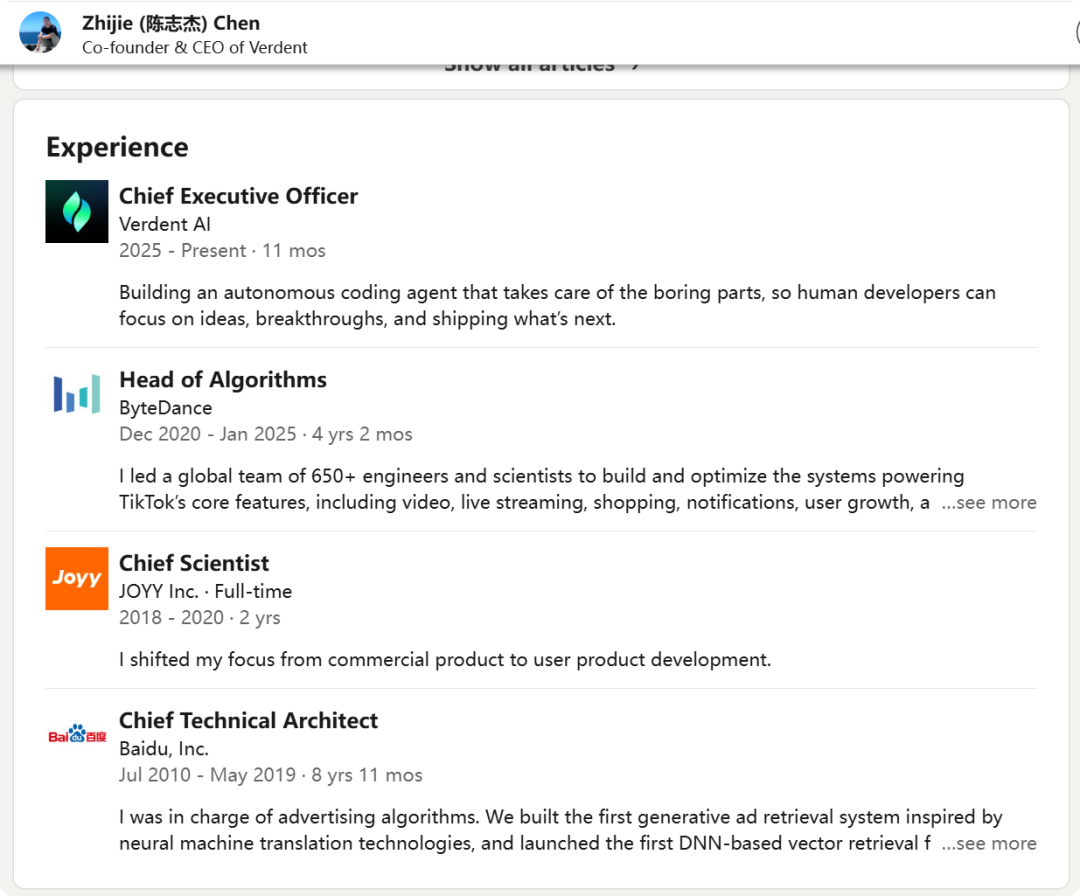Click the Chief Executive Officer job title
Screen dimensions: 1080x896
click(x=238, y=196)
